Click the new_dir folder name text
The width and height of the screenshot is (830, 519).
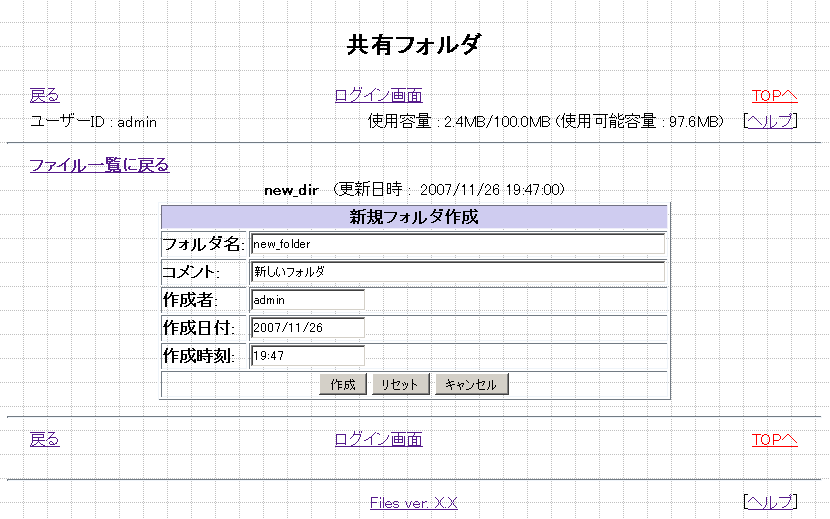(x=290, y=189)
